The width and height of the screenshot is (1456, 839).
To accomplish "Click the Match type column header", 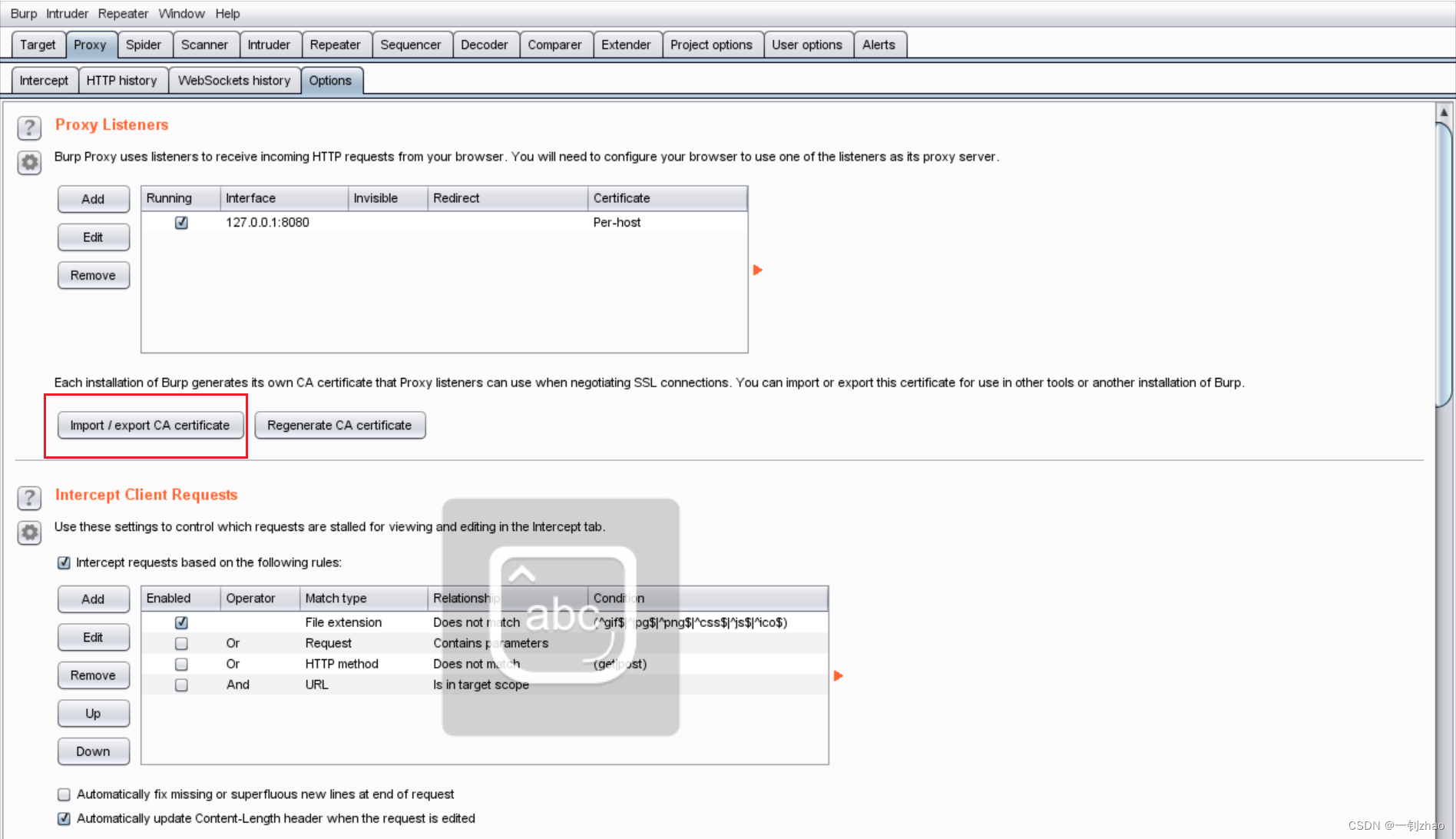I will (x=363, y=598).
